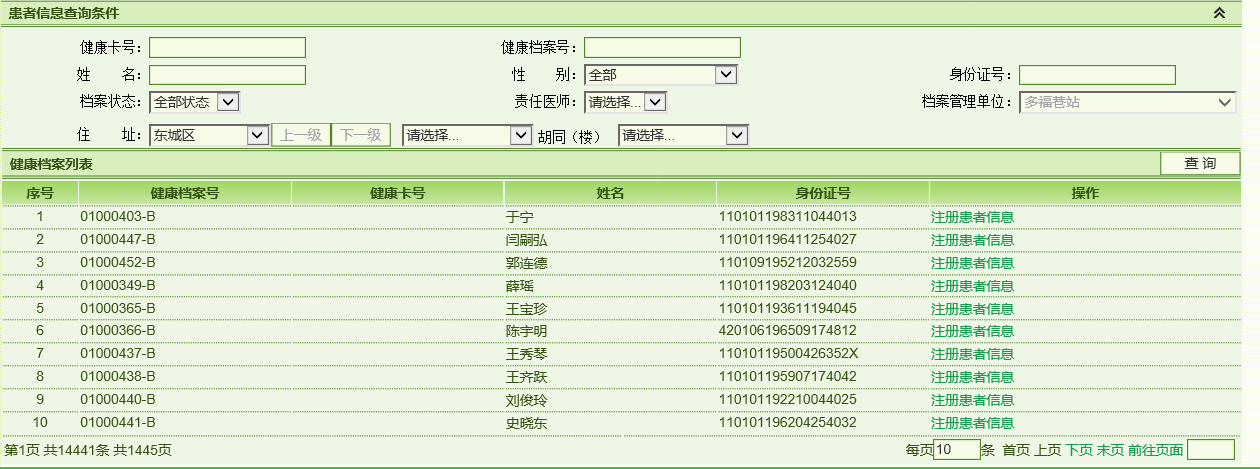Screen dimensions: 1260x469
Task: Click the per-page count field
Action: point(956,451)
